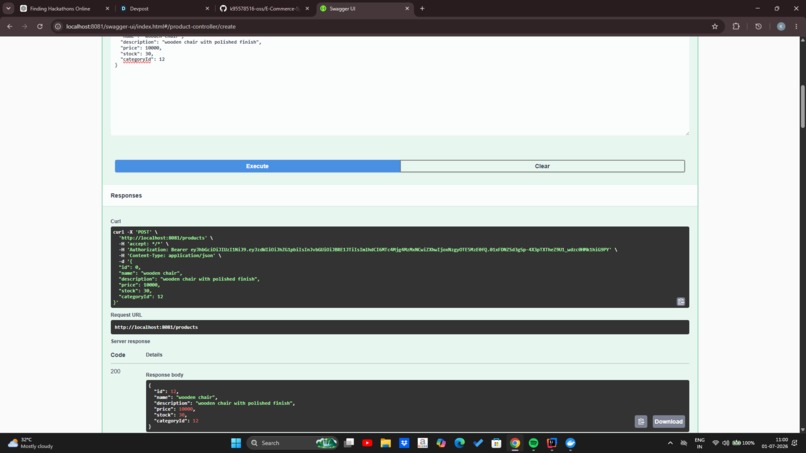
Task: Open Microsoft Copilot from the taskbar
Action: pyautogui.click(x=441, y=443)
